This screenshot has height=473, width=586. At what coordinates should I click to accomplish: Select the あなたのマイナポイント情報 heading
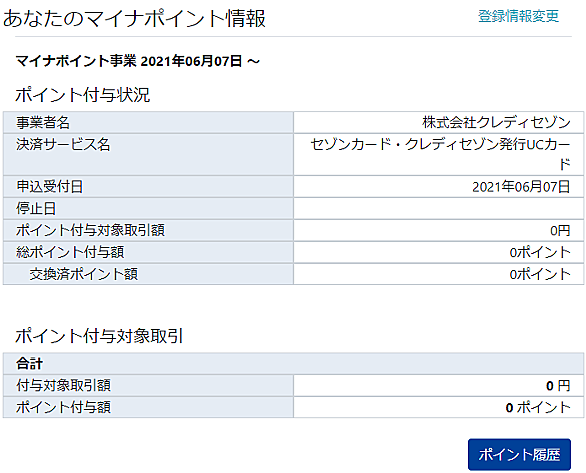pos(135,18)
